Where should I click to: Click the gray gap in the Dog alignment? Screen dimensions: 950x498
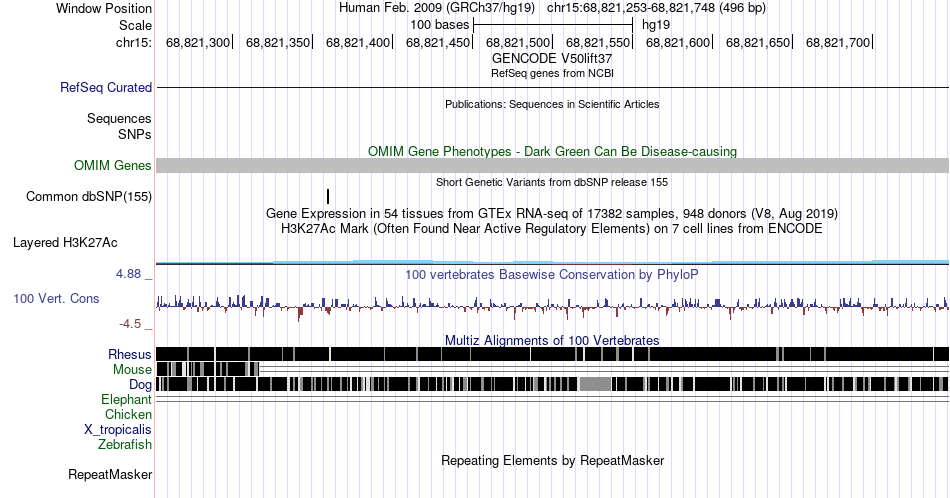(x=595, y=383)
